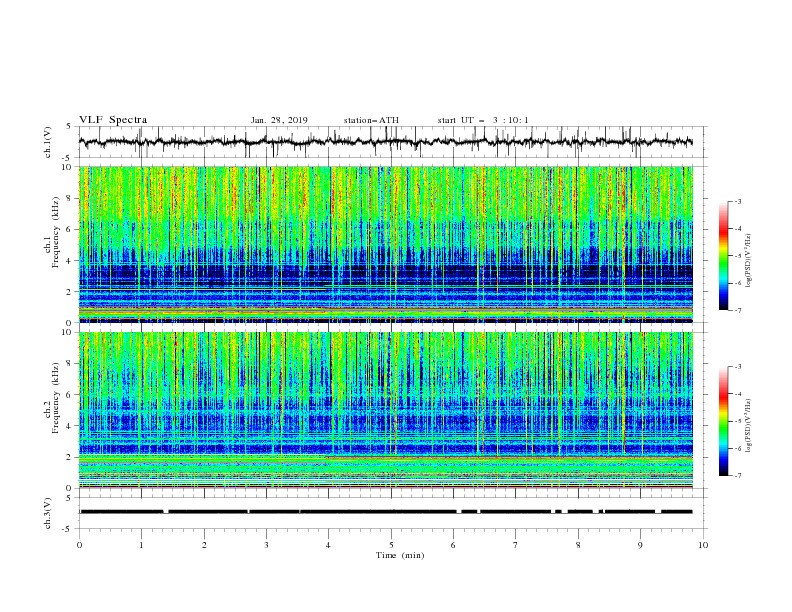This screenshot has height=612, width=792.
Task: Click time-axis tick label "4"
Action: [x=328, y=545]
